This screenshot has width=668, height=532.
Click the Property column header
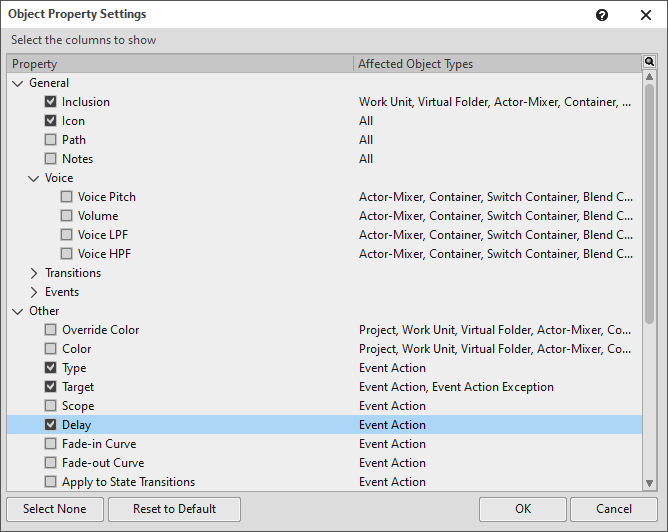tap(180, 64)
